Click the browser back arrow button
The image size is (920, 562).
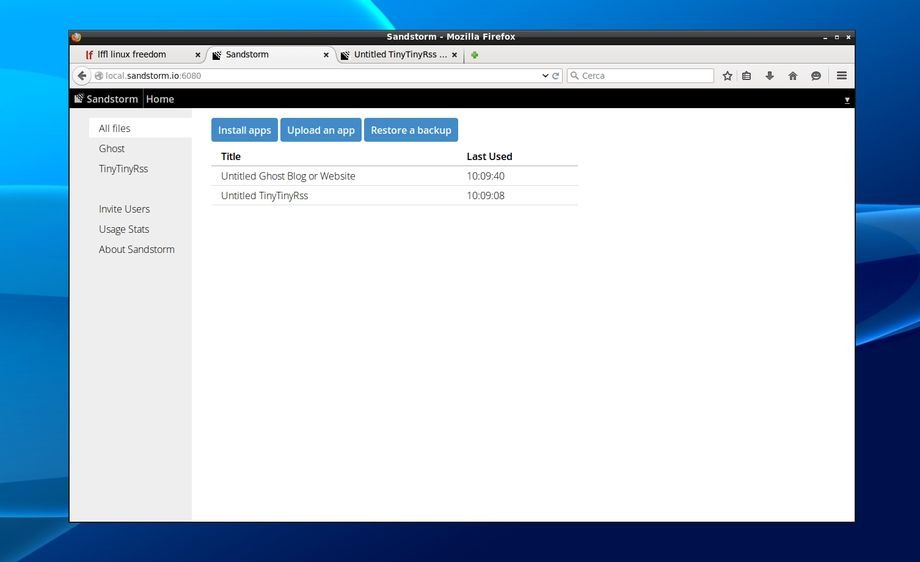[82, 76]
